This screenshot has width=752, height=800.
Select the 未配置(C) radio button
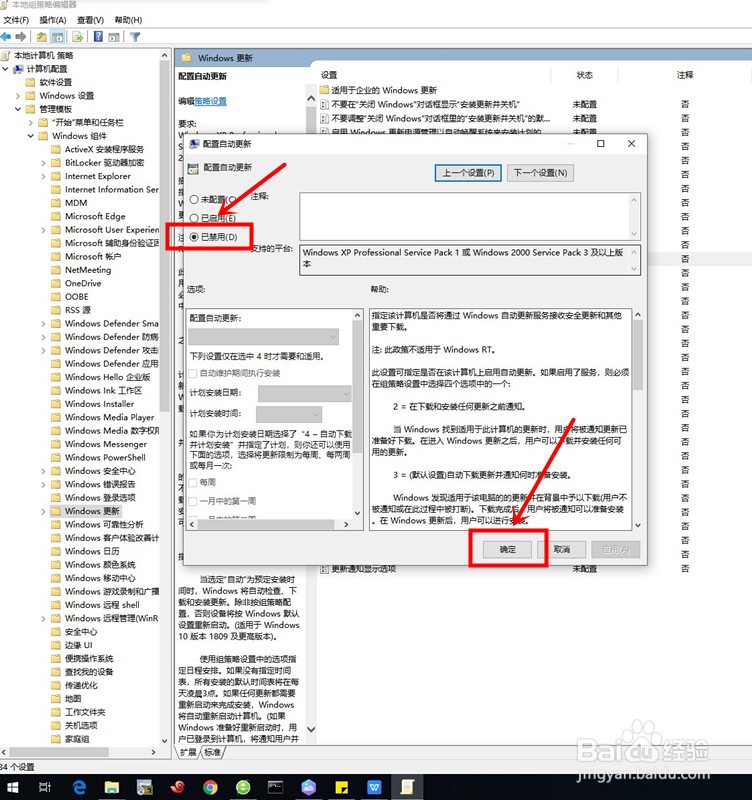pyautogui.click(x=194, y=199)
